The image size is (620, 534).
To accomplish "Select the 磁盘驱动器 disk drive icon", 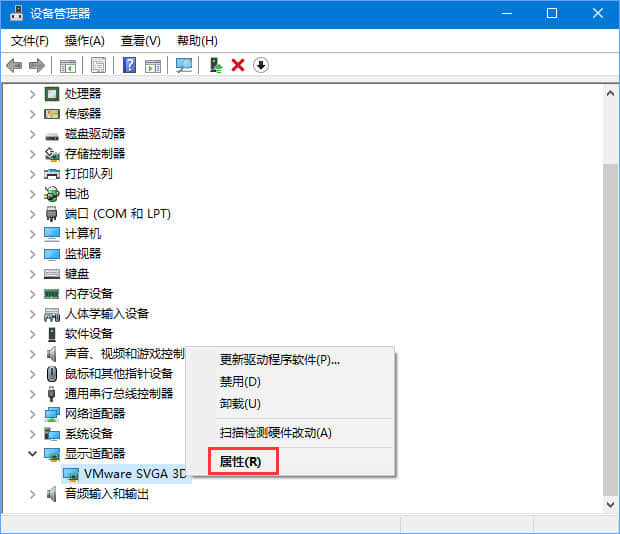I will (52, 136).
